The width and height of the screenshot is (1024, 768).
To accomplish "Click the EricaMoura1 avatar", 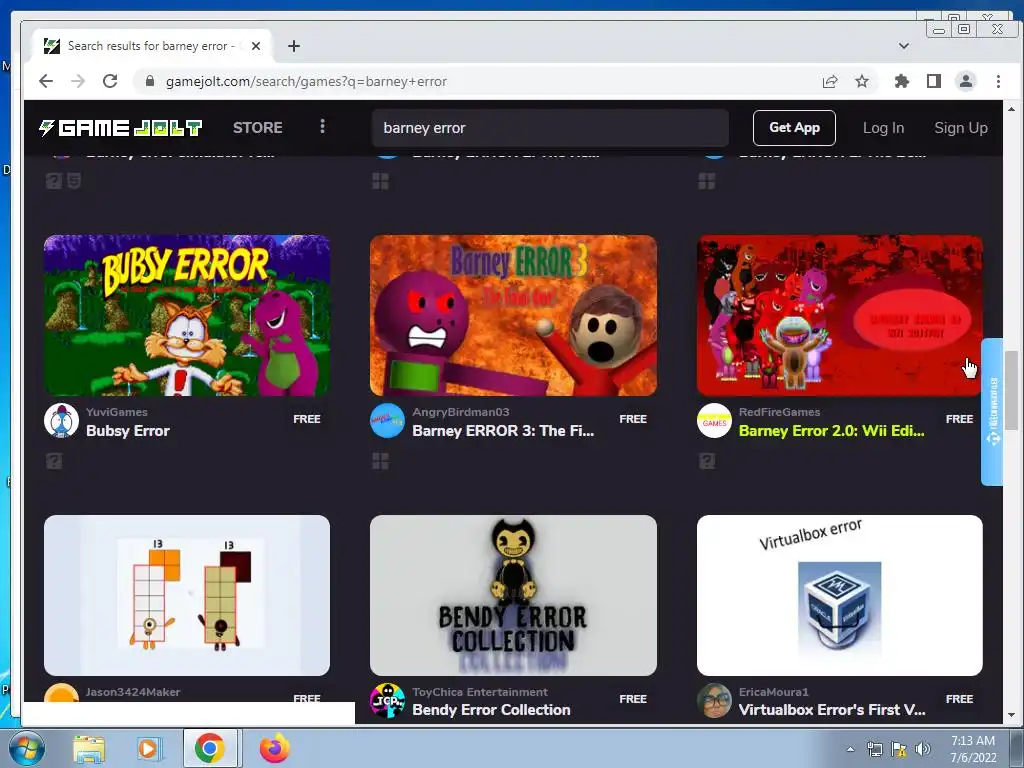I will point(714,701).
